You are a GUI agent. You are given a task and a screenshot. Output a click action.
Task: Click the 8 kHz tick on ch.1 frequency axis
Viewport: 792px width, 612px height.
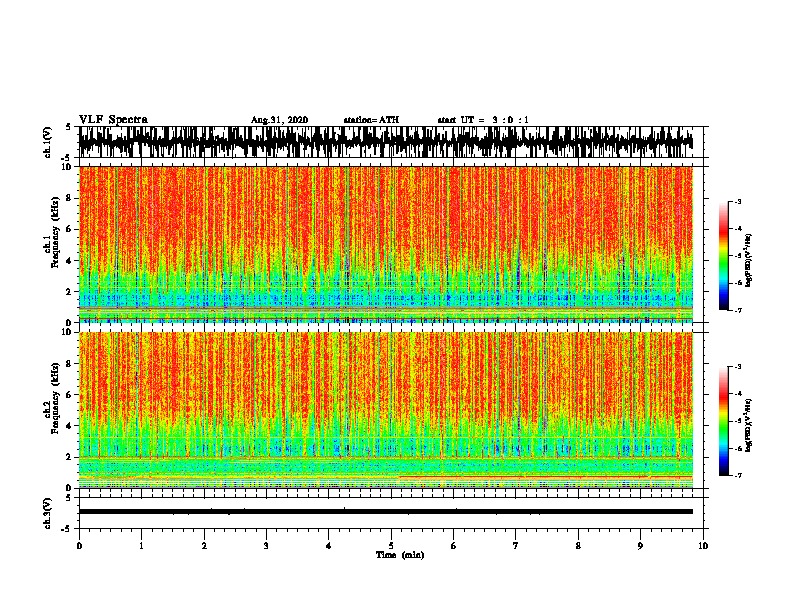[69, 198]
